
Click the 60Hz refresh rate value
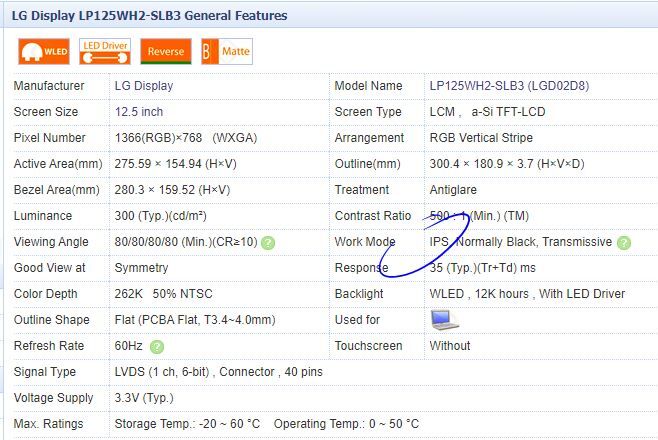click(128, 346)
